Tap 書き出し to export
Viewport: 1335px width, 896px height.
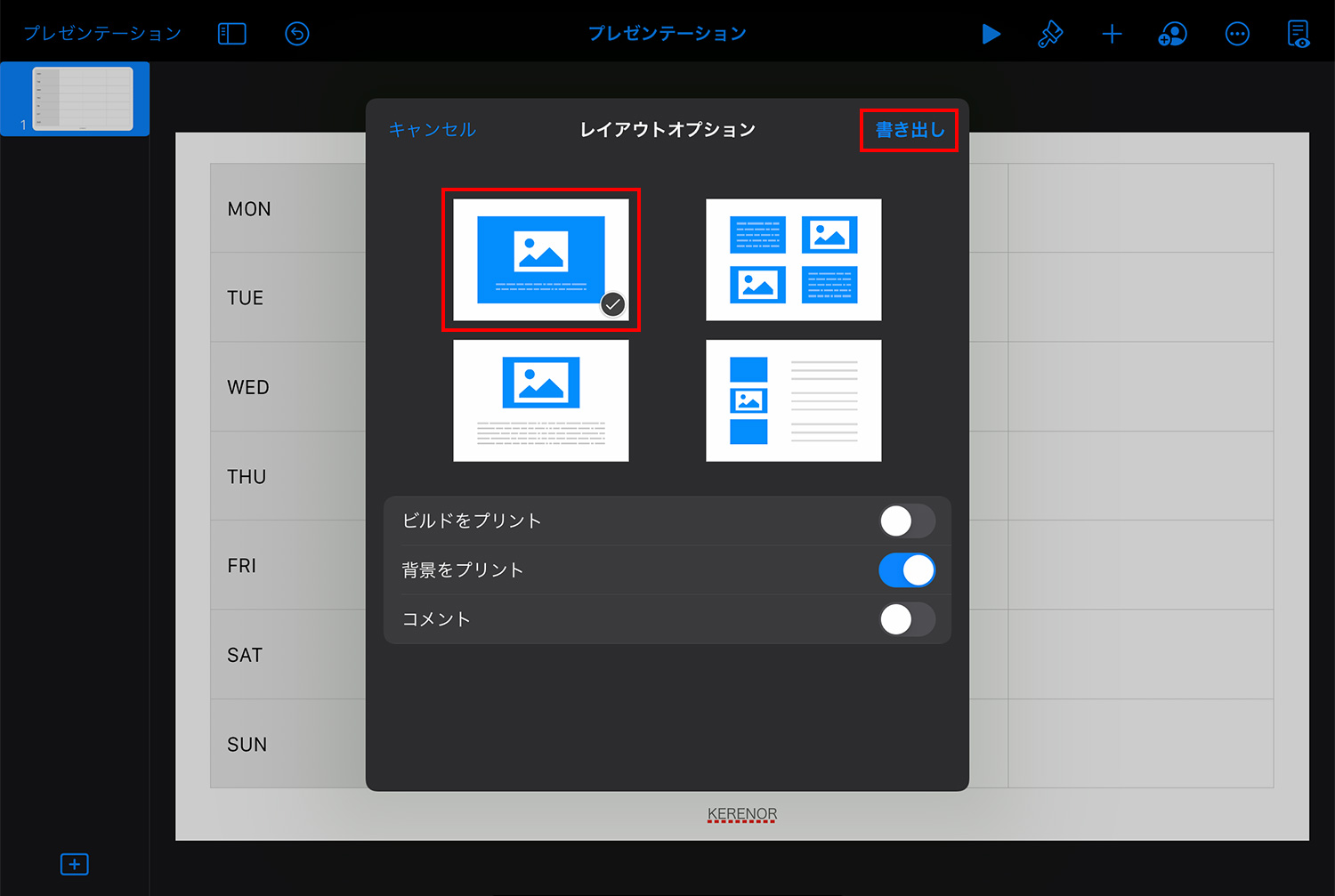tap(910, 130)
